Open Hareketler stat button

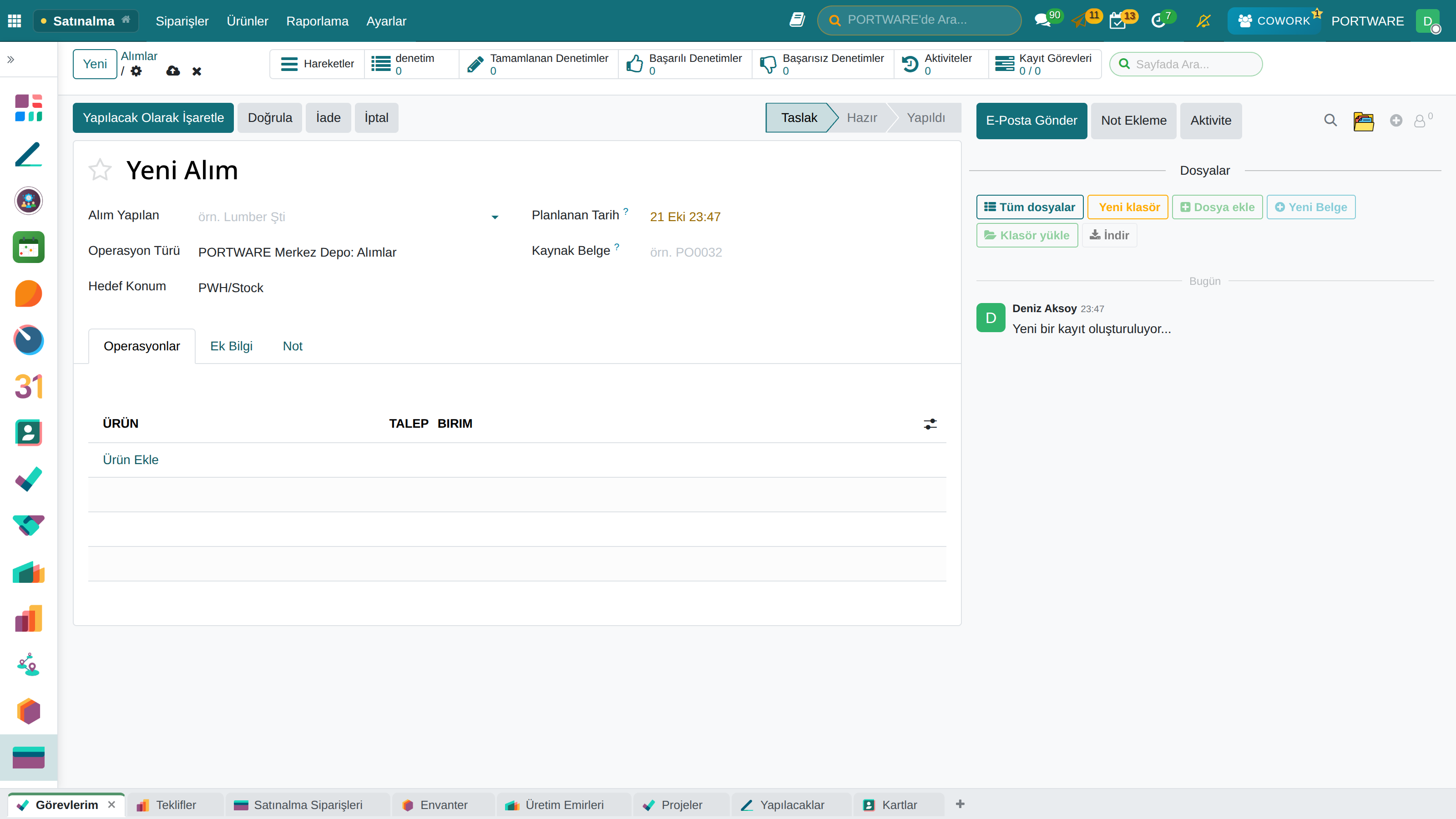tap(318, 64)
